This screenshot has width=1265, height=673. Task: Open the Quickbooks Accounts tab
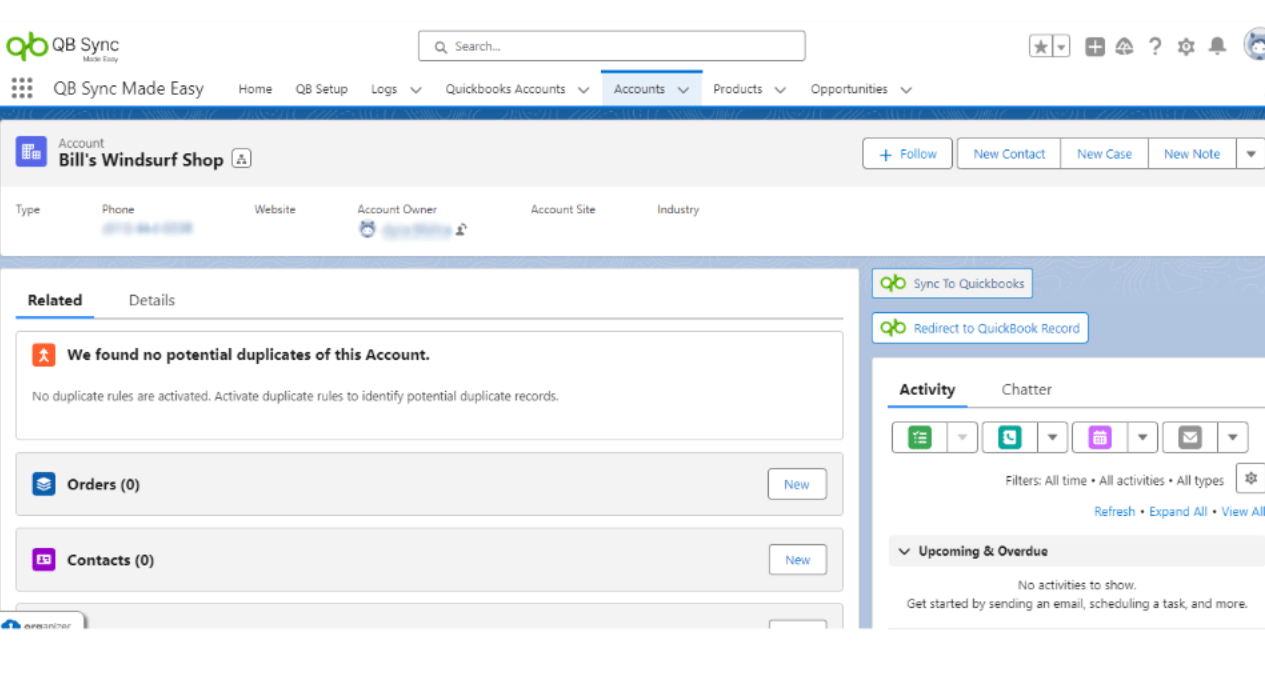(505, 89)
